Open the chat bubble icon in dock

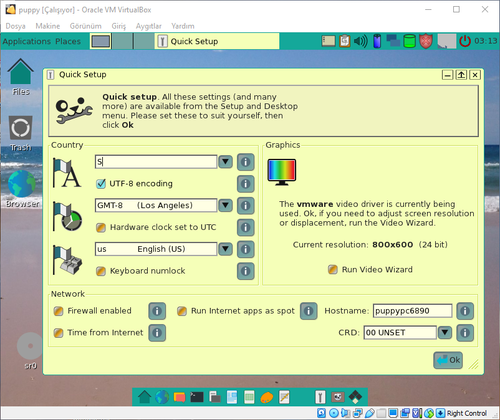point(179,397)
